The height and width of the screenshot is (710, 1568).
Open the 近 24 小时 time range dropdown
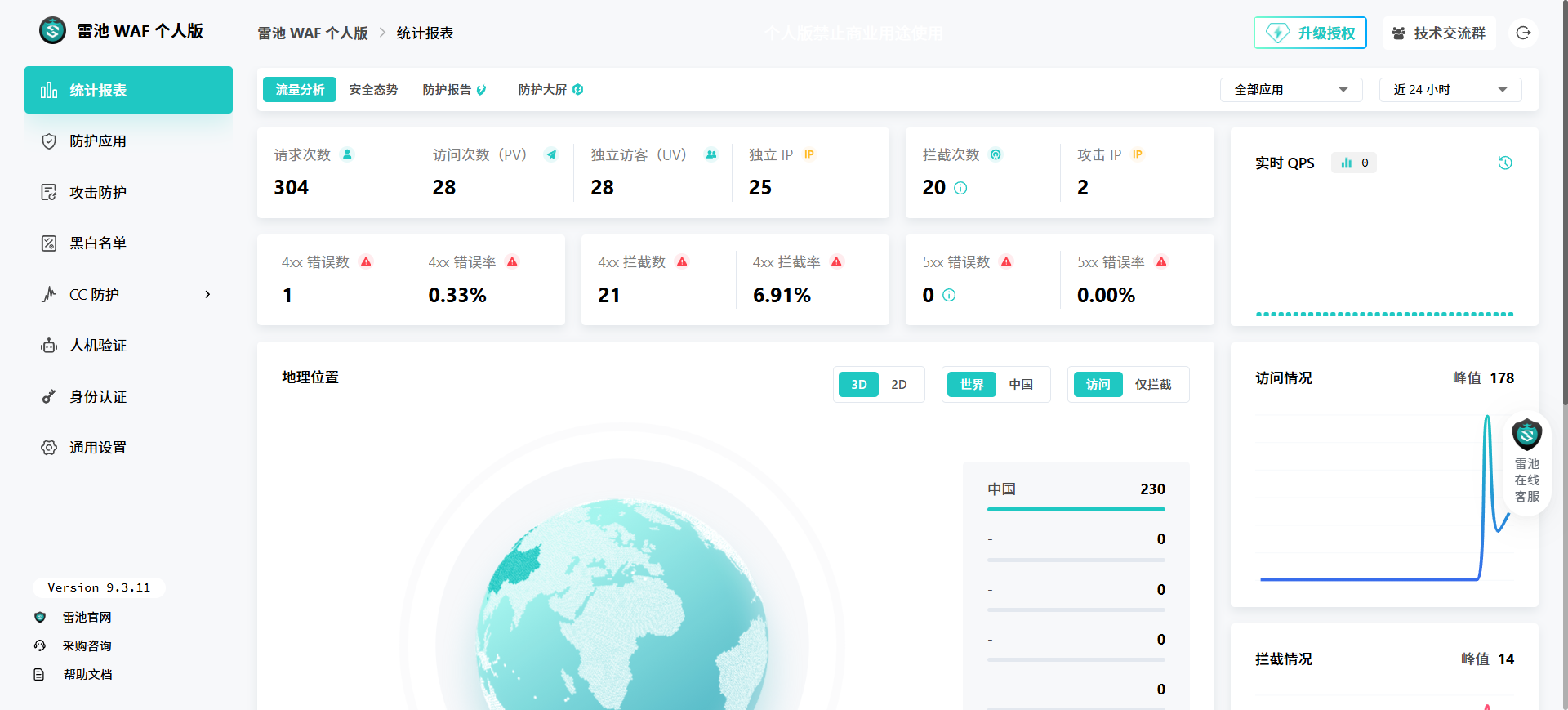[x=1450, y=89]
